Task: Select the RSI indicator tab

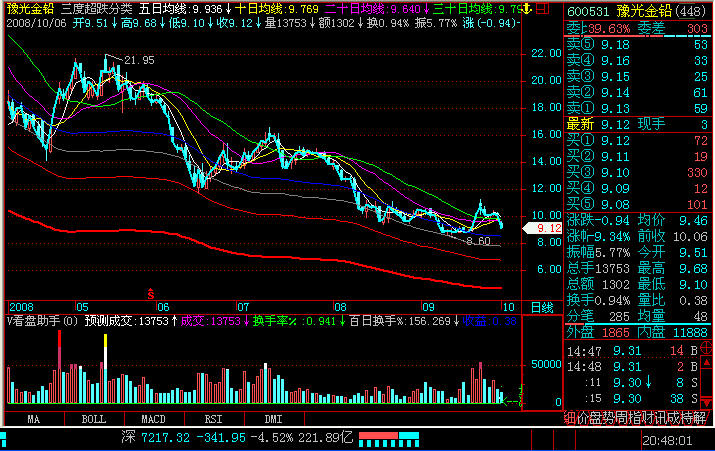Action: 213,419
